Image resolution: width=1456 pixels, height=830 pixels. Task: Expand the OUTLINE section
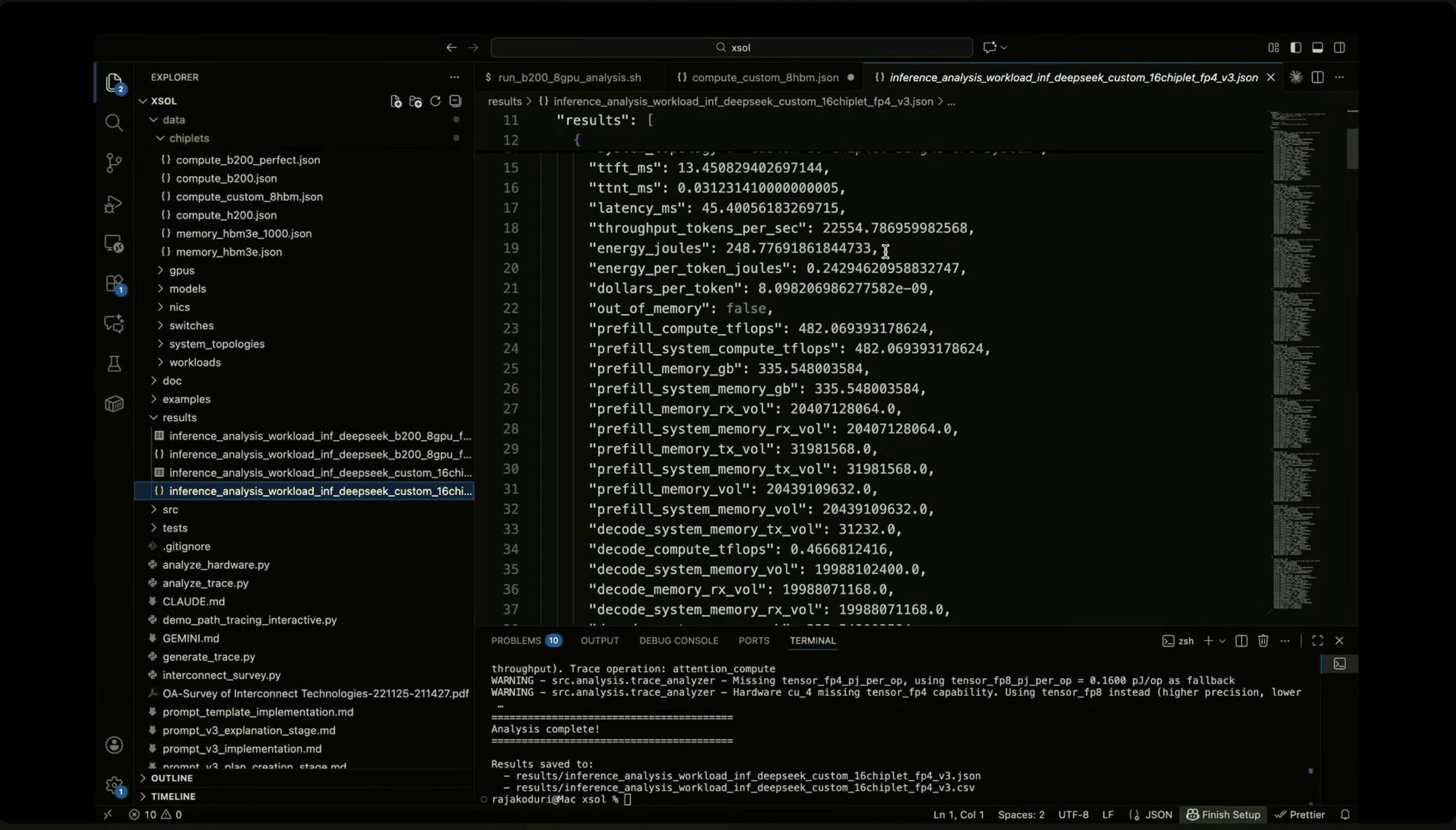click(171, 778)
